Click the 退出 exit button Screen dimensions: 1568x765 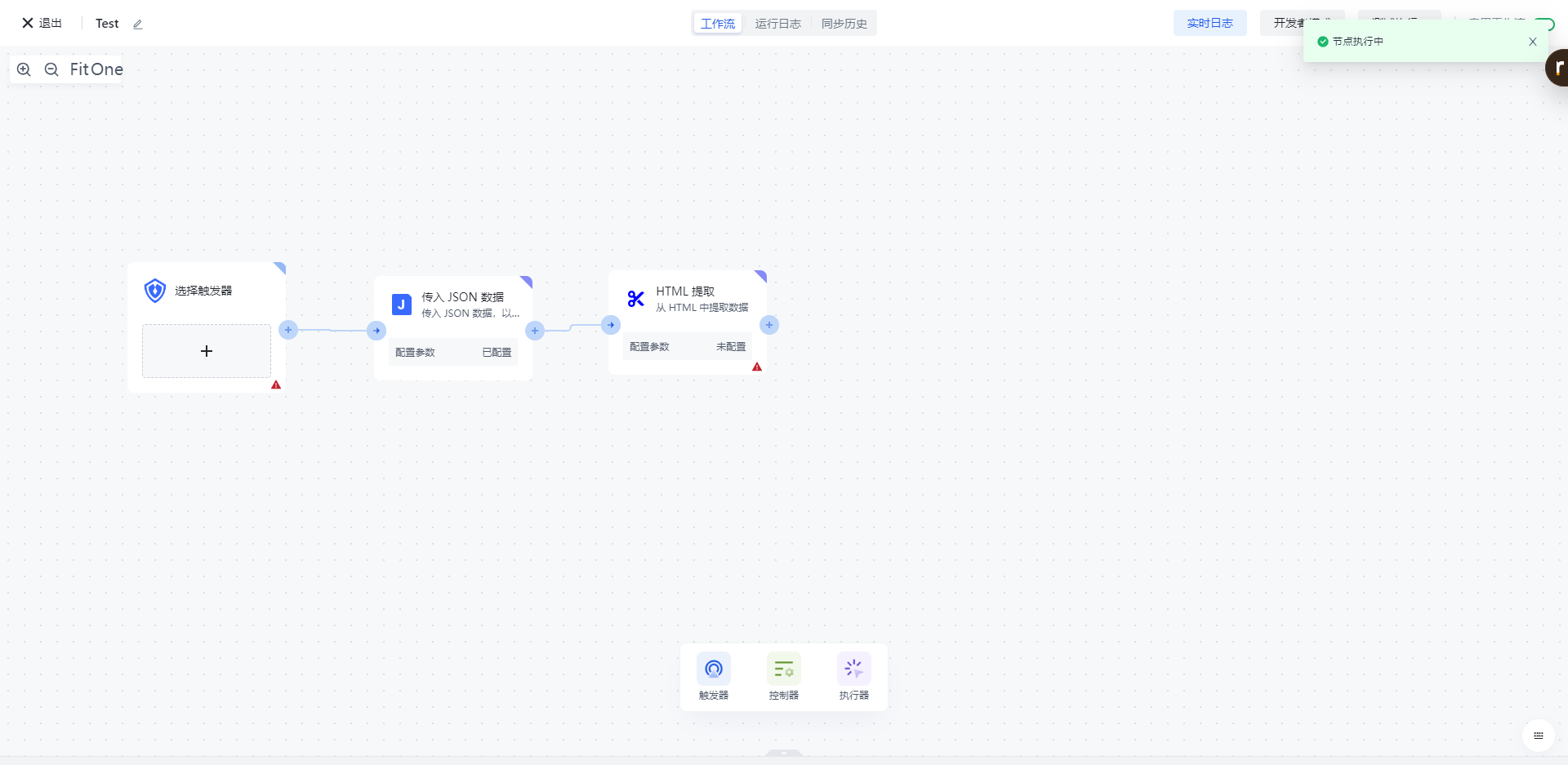(x=42, y=23)
